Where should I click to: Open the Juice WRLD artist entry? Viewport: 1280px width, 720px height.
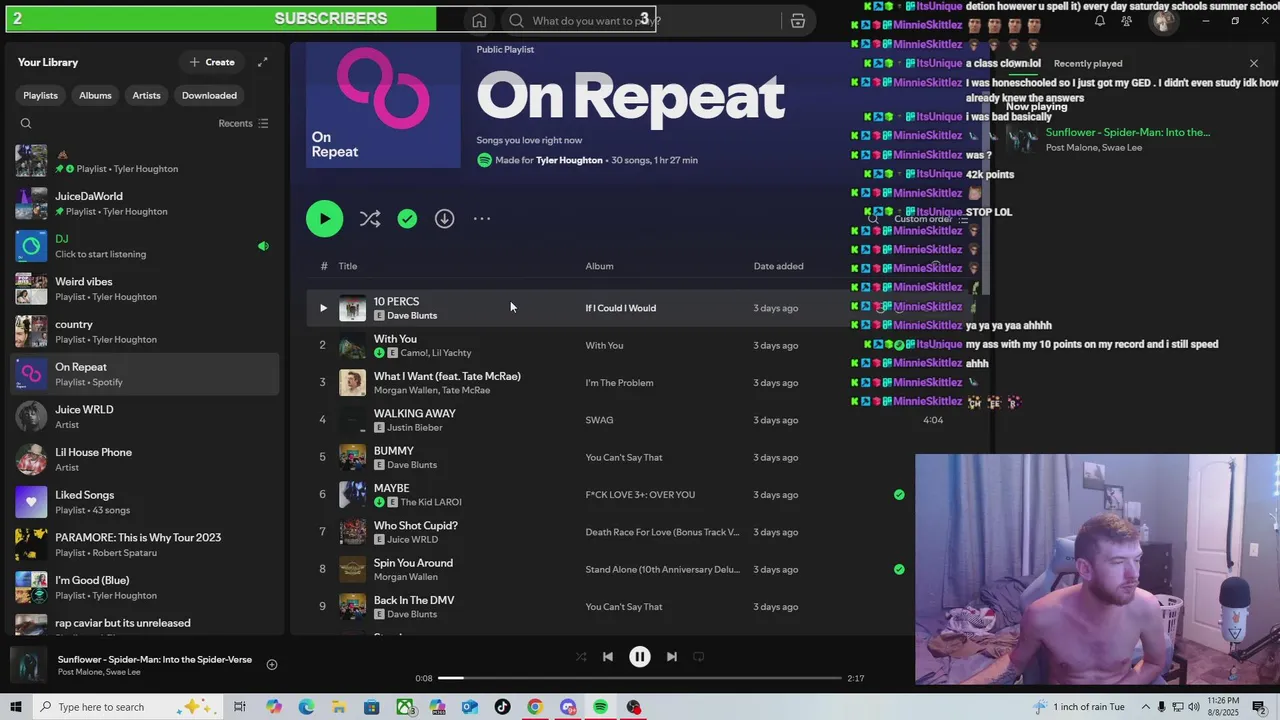coord(145,417)
